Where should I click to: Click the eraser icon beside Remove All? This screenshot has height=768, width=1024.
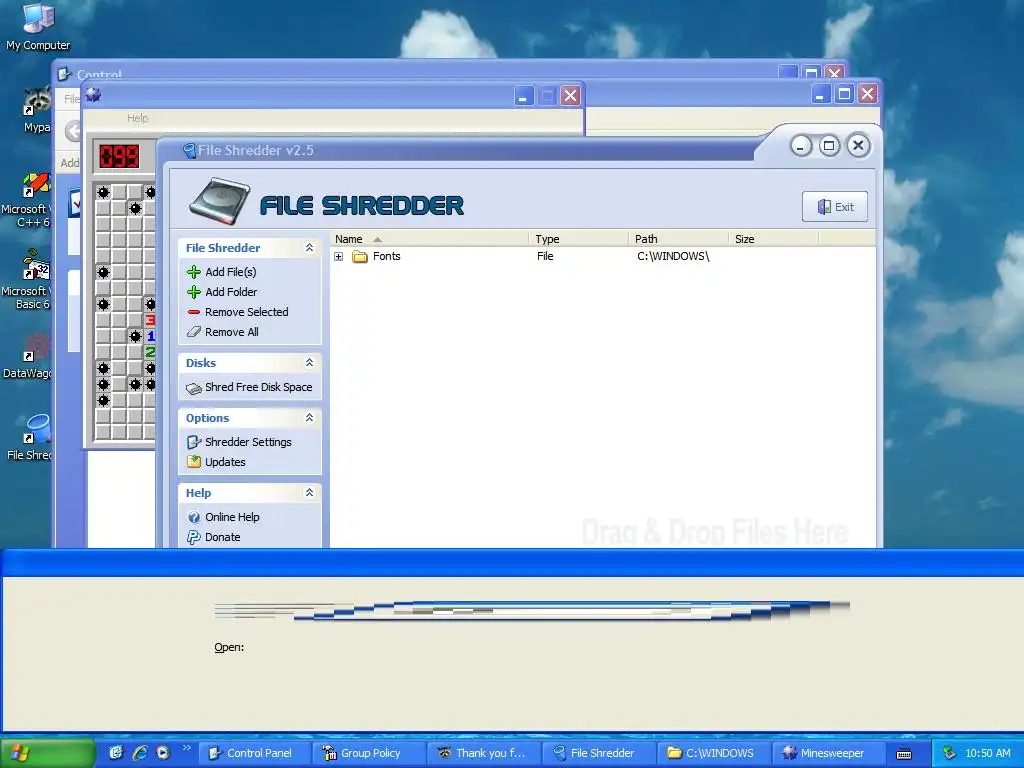coord(194,332)
